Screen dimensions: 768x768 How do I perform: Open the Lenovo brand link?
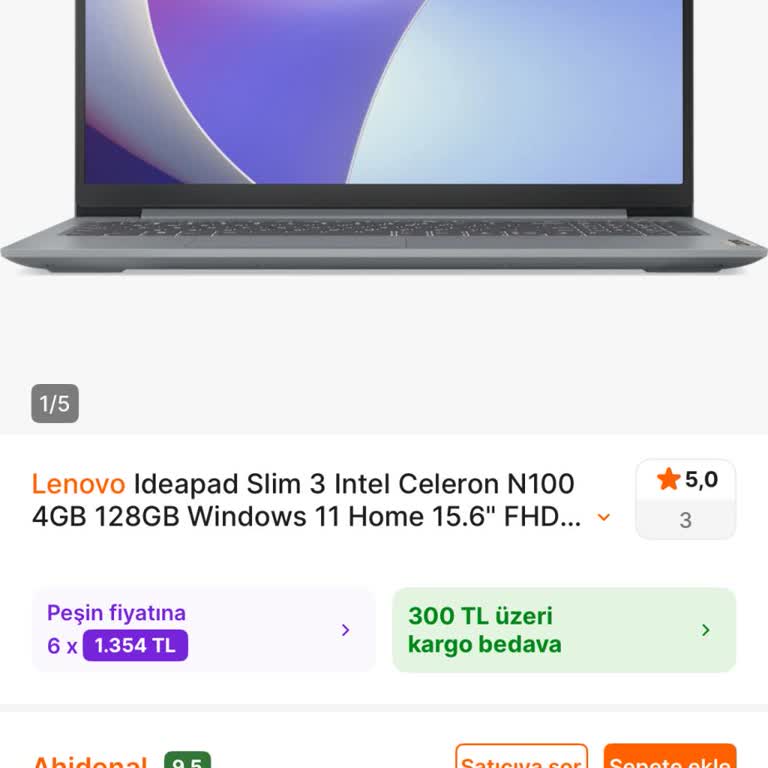[78, 484]
